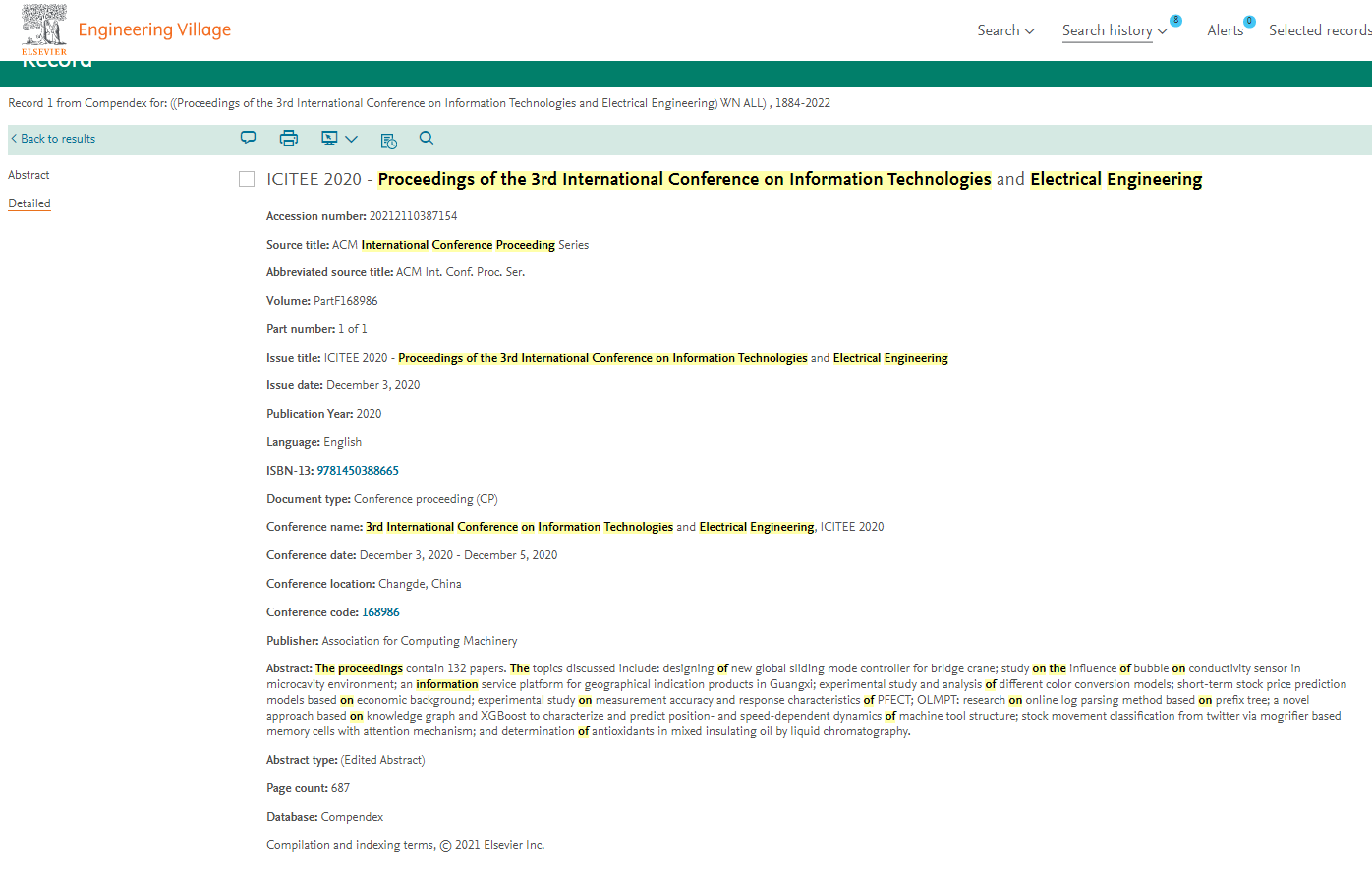The height and width of the screenshot is (869, 1372).
Task: Open the conference code 168986 link
Action: pos(380,612)
